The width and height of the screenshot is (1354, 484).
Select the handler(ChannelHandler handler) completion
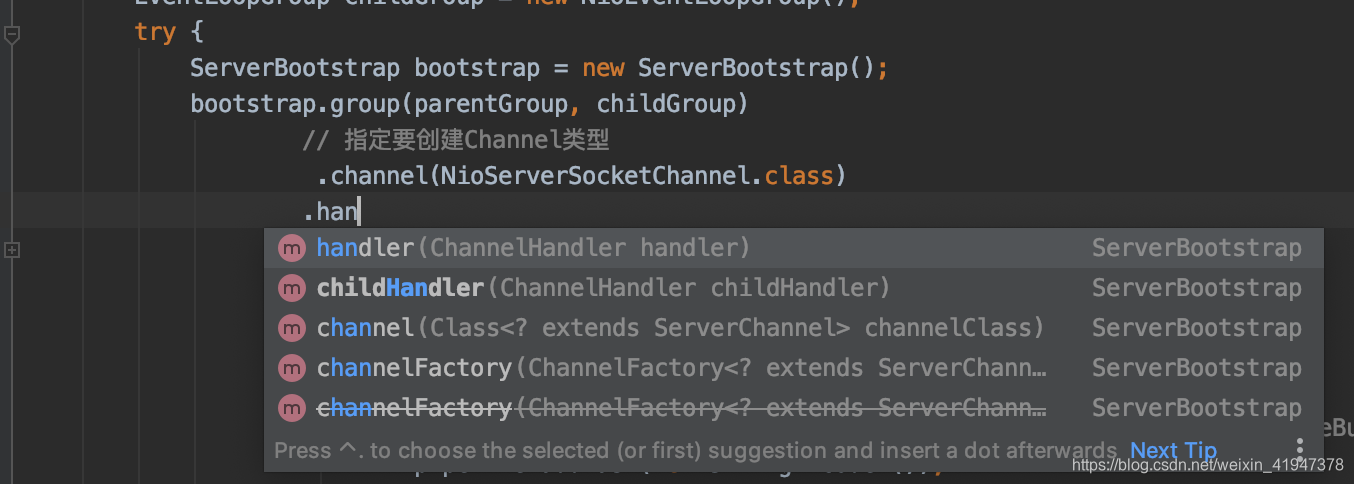(533, 248)
